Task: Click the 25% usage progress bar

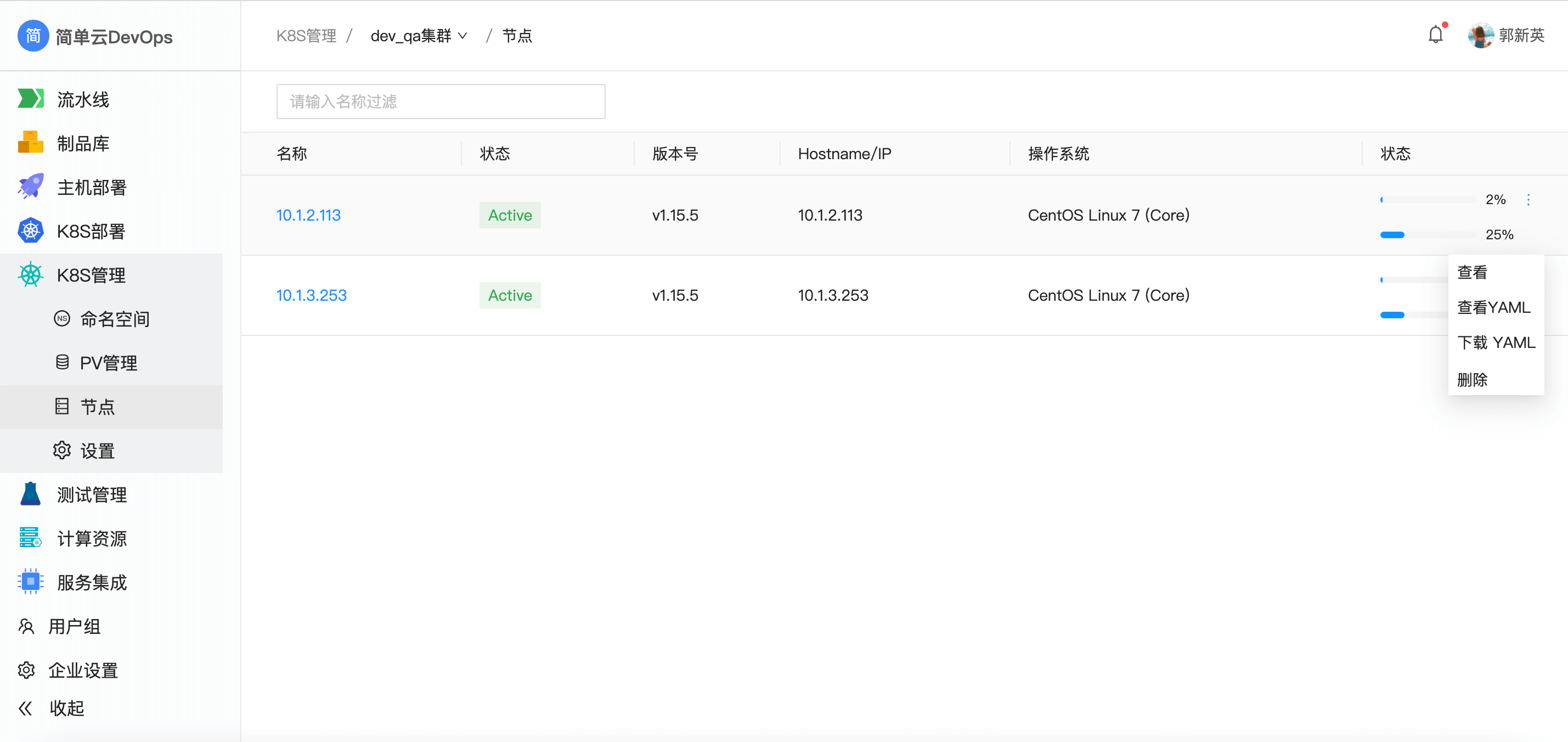Action: click(1428, 235)
